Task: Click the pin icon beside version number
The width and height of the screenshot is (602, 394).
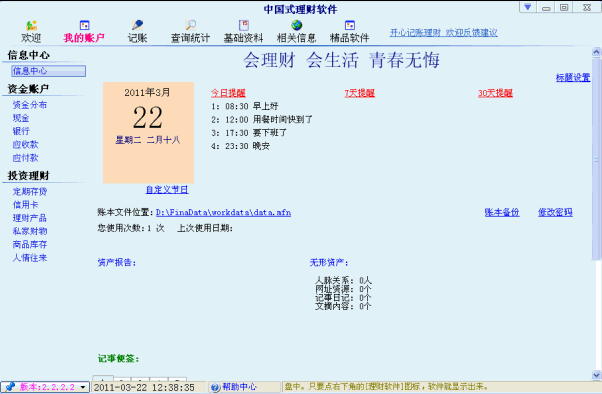Action: pyautogui.click(x=10, y=387)
